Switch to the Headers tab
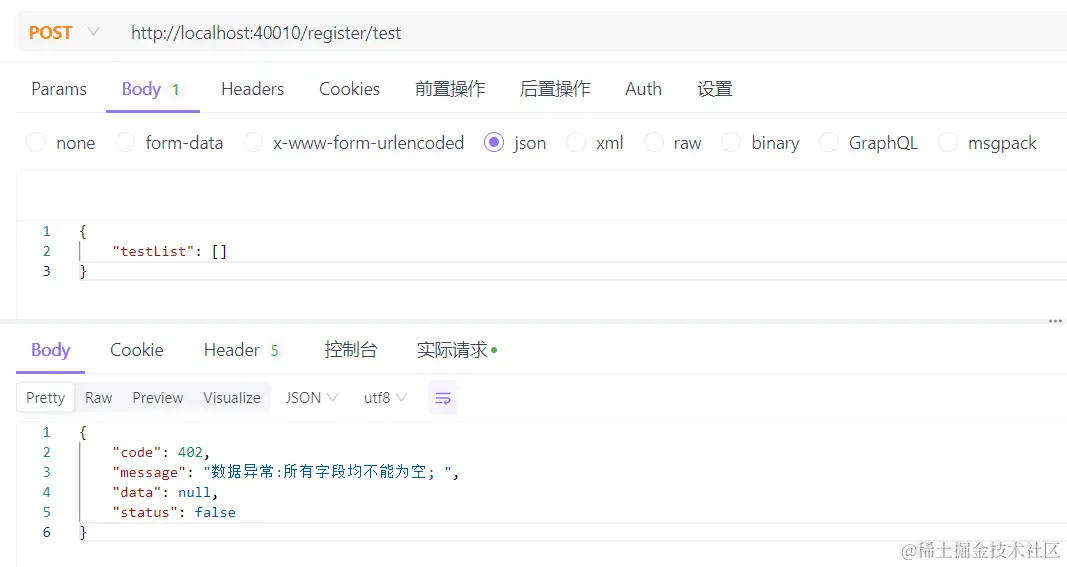 [x=252, y=89]
